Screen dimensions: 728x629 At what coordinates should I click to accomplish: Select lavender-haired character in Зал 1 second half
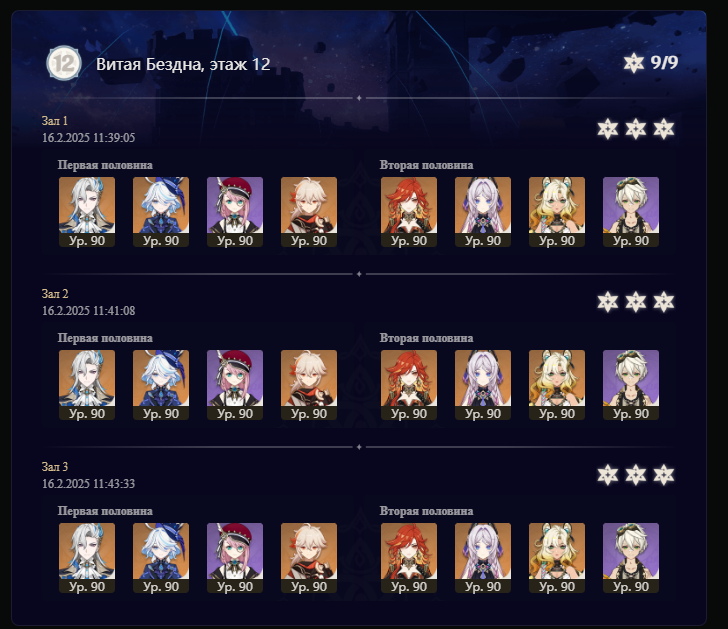483,212
